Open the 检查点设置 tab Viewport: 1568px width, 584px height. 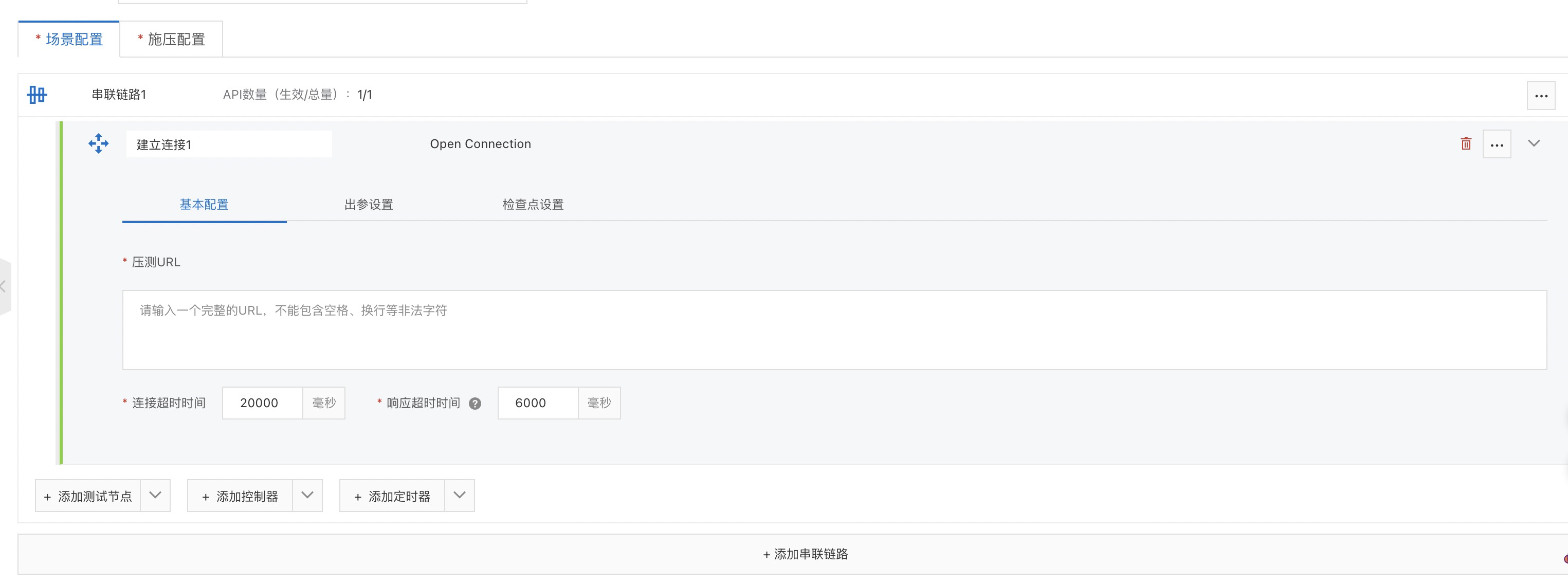(533, 205)
